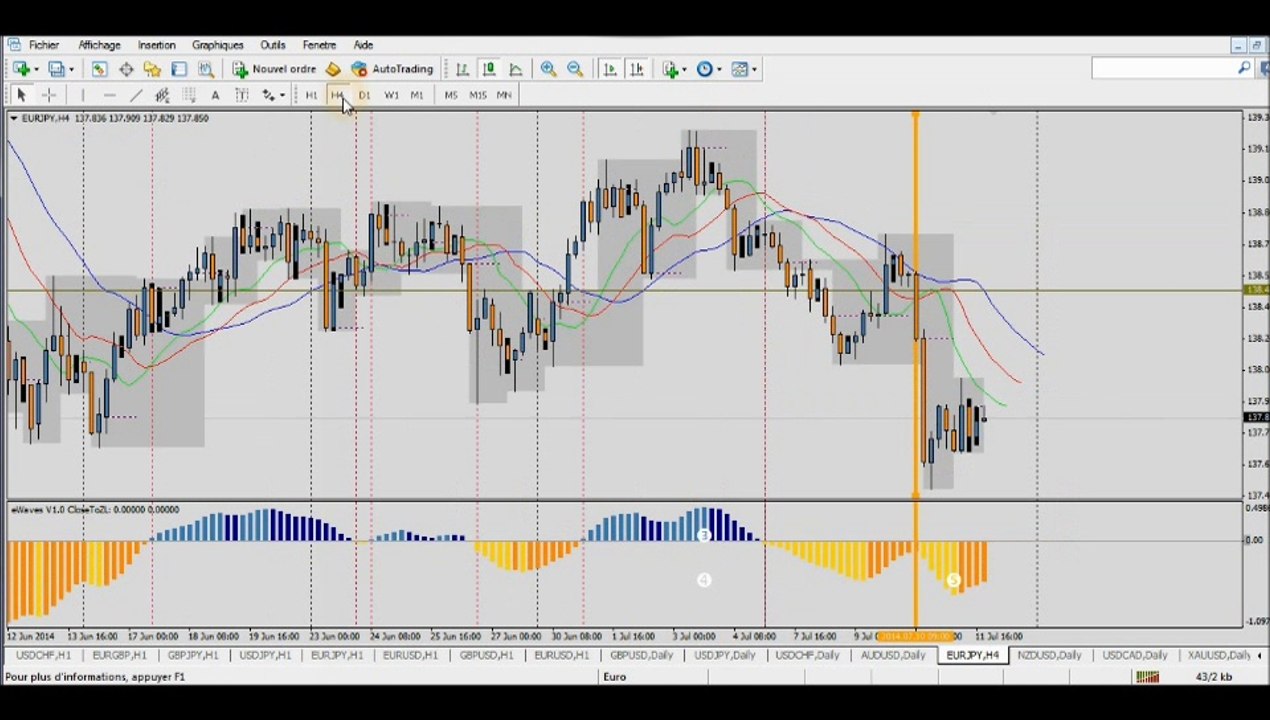Expand the templates dropdown arrow
The image size is (1270, 720).
pos(754,70)
